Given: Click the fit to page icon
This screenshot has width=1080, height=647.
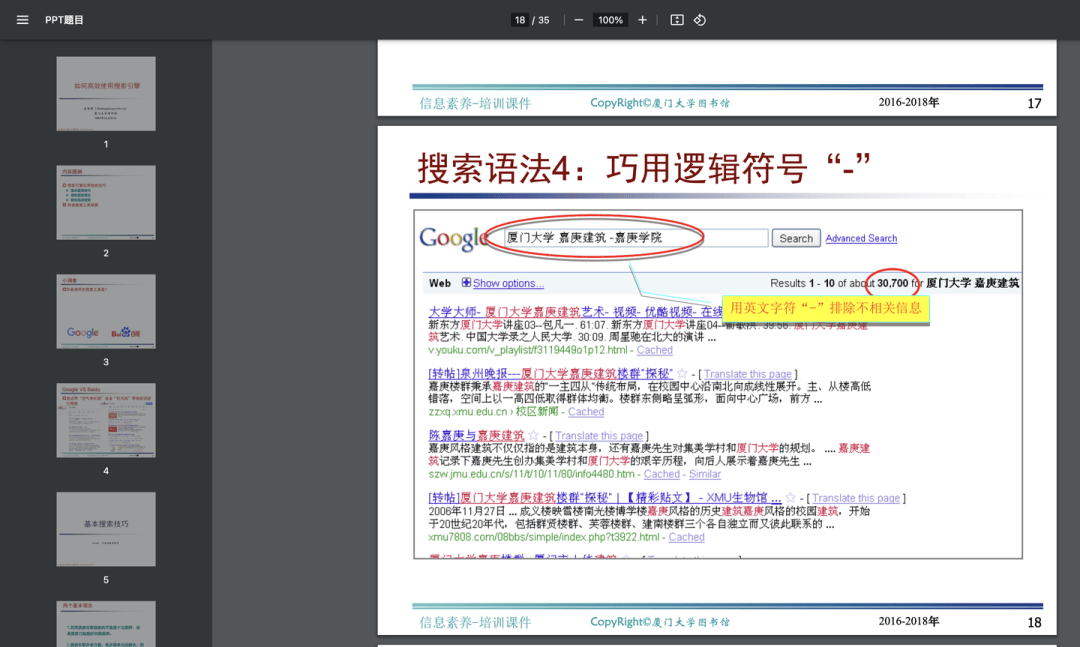Looking at the screenshot, I should 677,20.
